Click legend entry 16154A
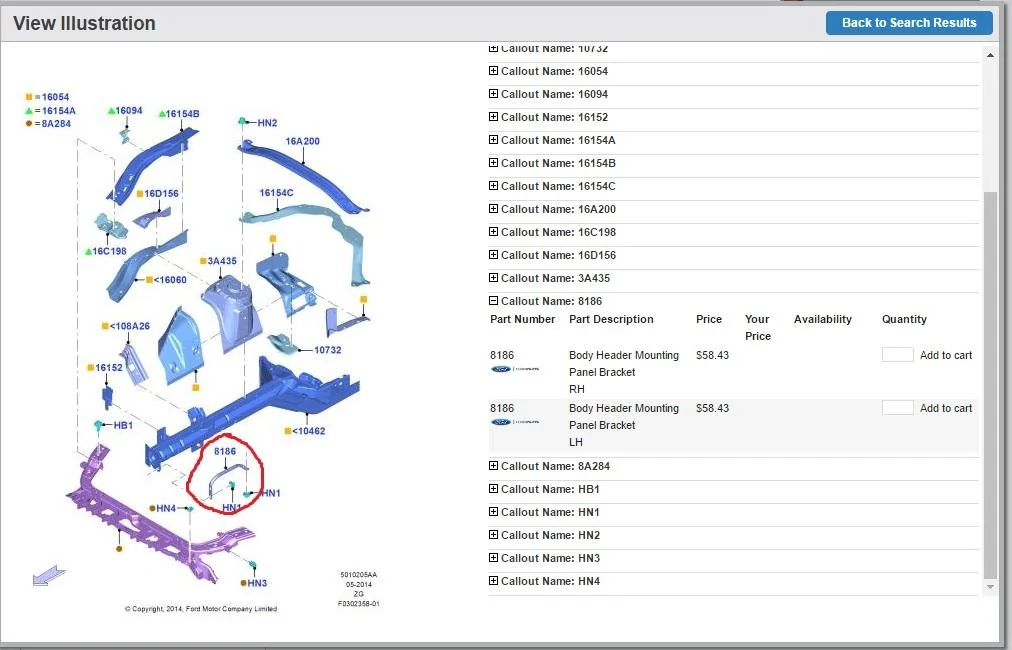Screen dimensions: 1012x650 pyautogui.click(x=50, y=110)
